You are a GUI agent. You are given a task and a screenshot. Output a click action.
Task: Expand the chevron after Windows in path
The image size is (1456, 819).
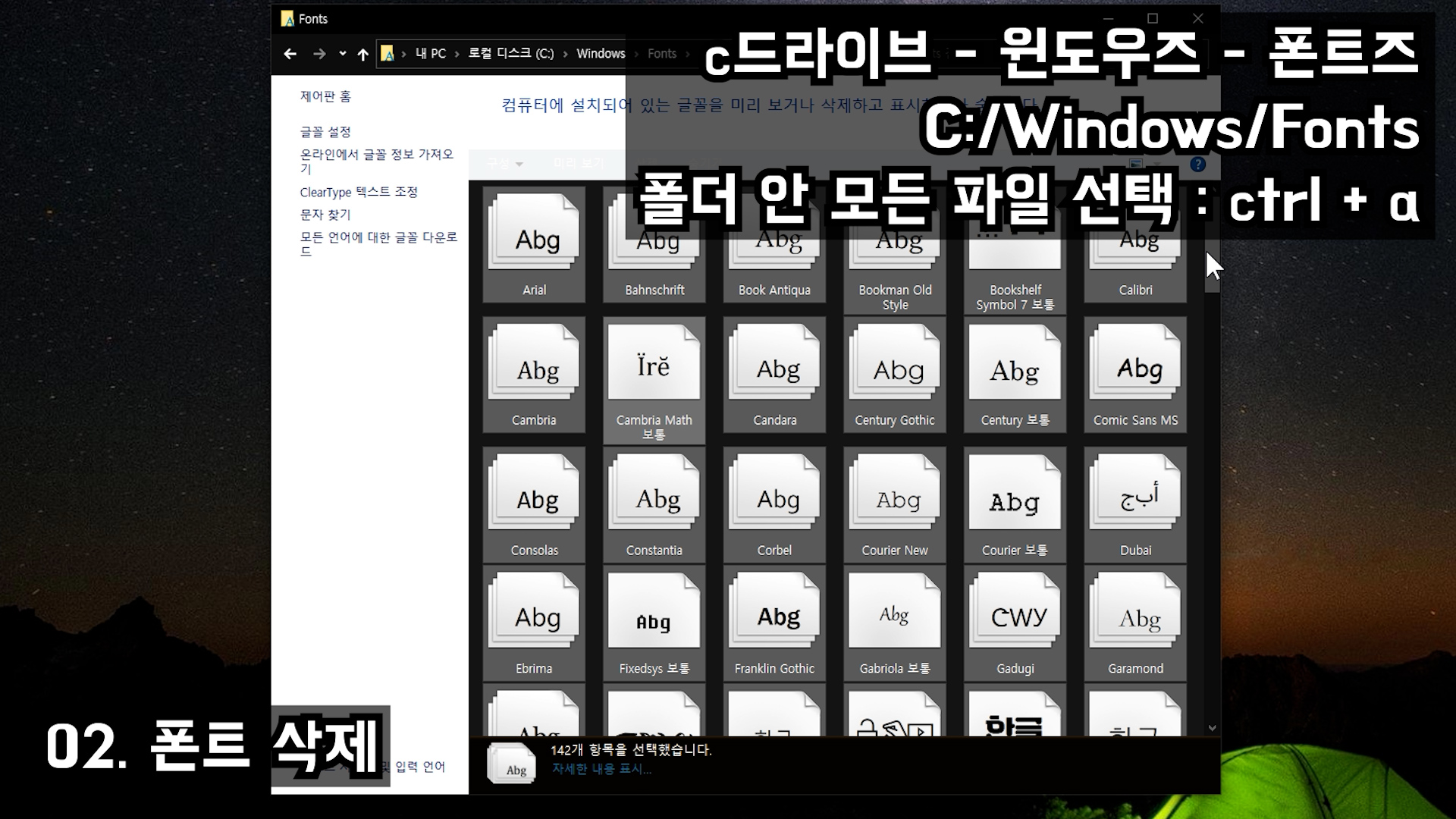pyautogui.click(x=635, y=54)
